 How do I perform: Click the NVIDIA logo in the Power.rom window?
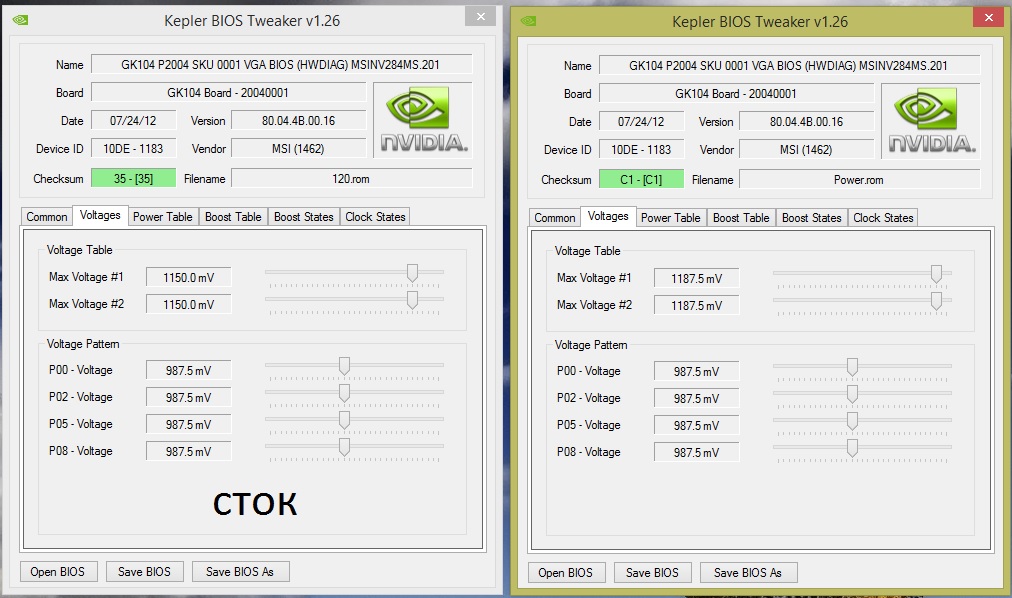pyautogui.click(x=931, y=121)
